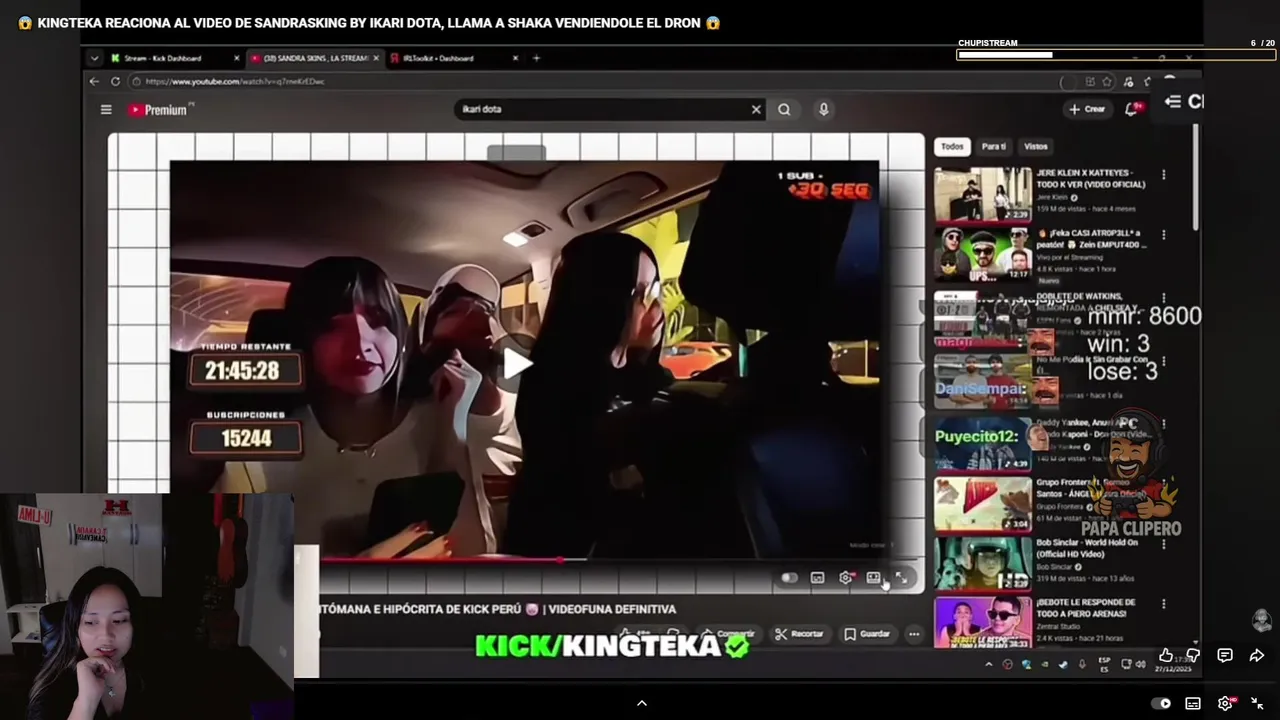This screenshot has height=720, width=1280.
Task: Click the Steam icon in the system tray
Action: click(1063, 664)
